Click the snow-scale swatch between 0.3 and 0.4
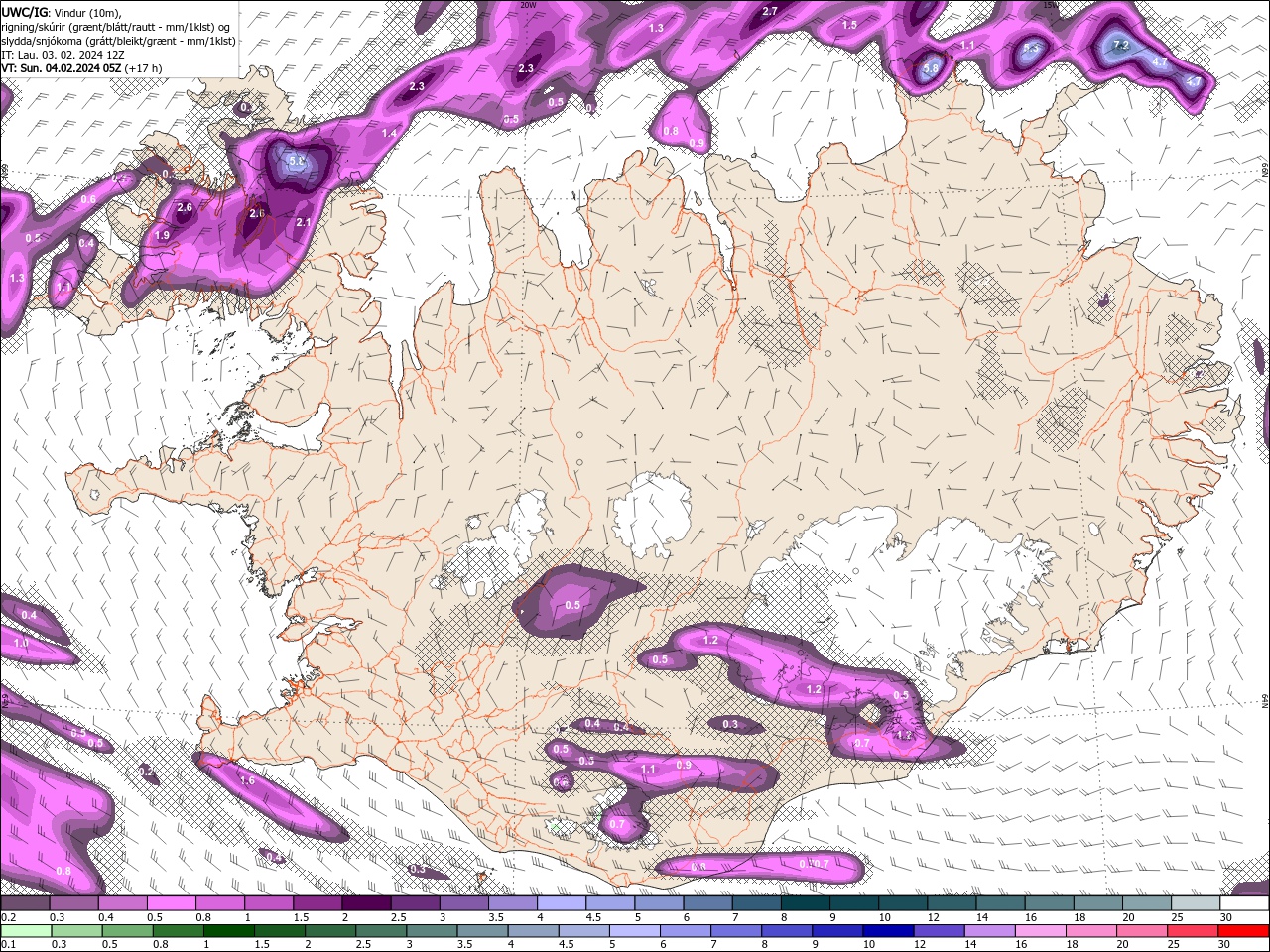The image size is (1270, 952). pyautogui.click(x=73, y=903)
